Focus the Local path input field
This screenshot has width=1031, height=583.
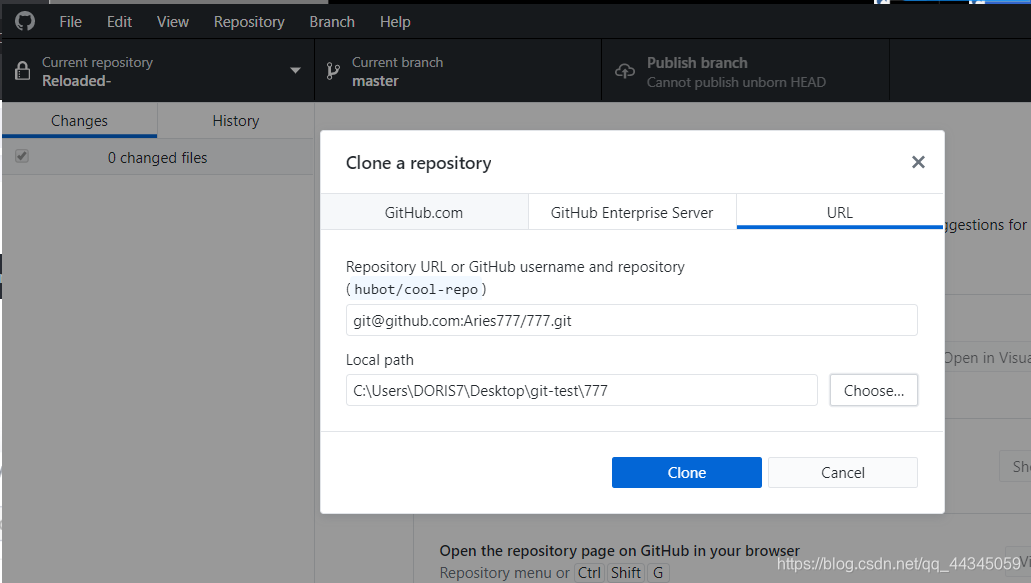tap(582, 390)
